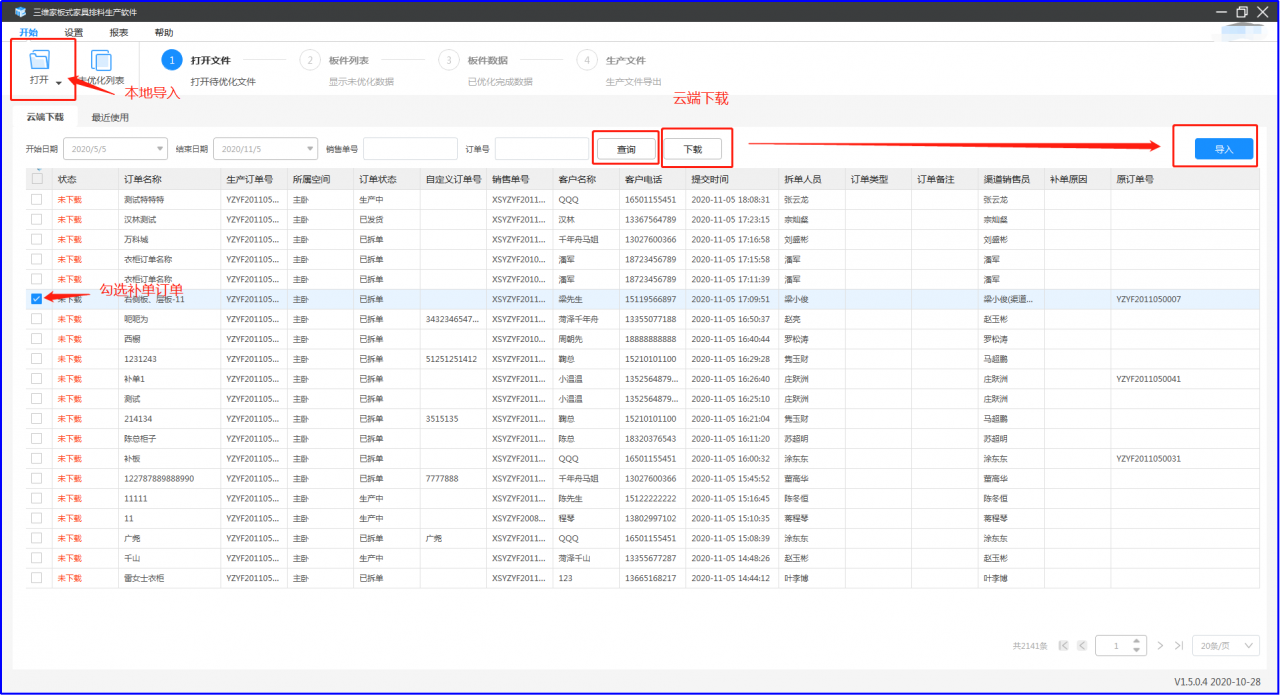Viewport: 1280px width, 696px height.
Task: Click the 下载 button
Action: click(x=693, y=149)
